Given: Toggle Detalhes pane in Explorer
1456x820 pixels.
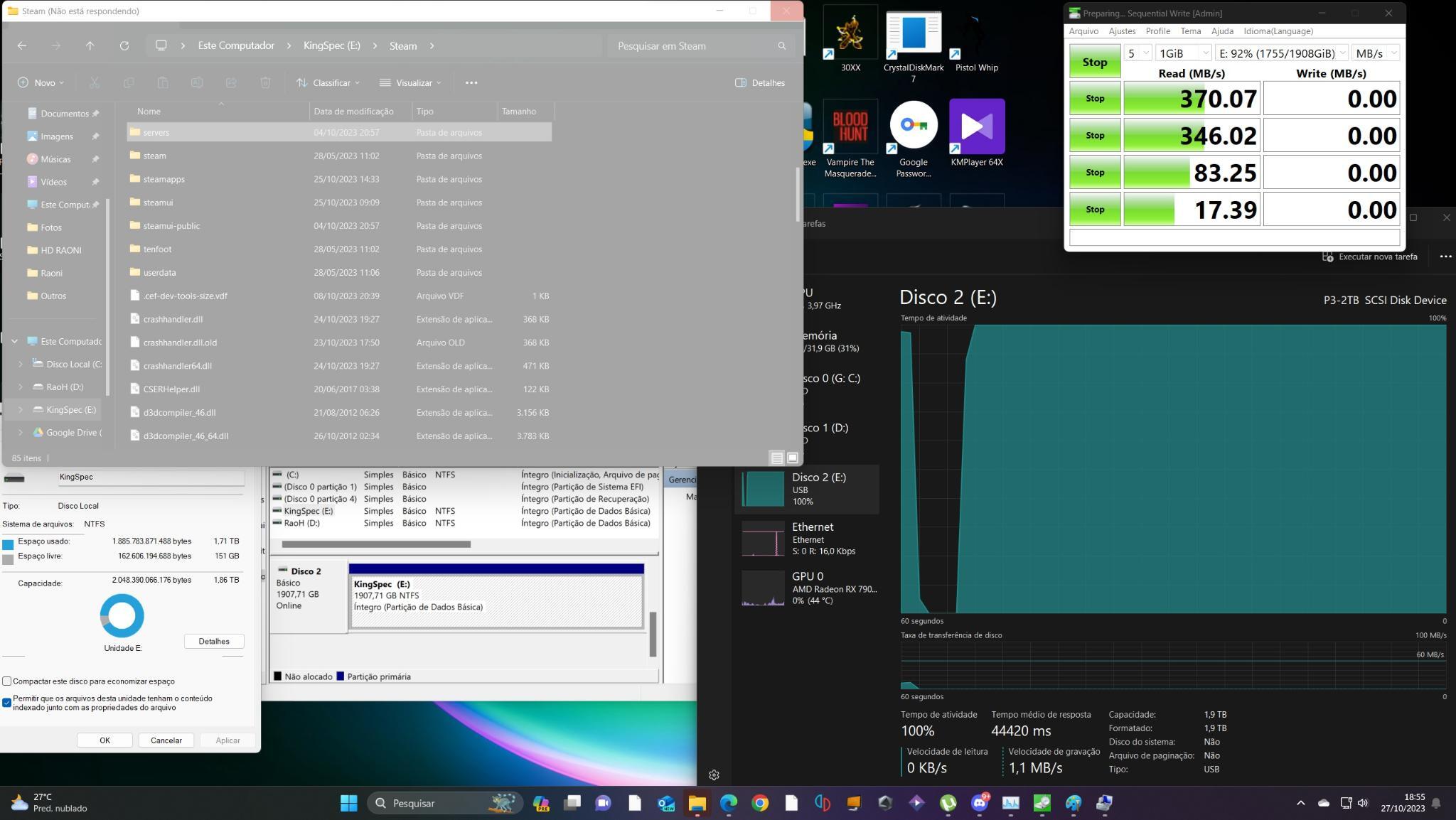Looking at the screenshot, I should (x=760, y=82).
